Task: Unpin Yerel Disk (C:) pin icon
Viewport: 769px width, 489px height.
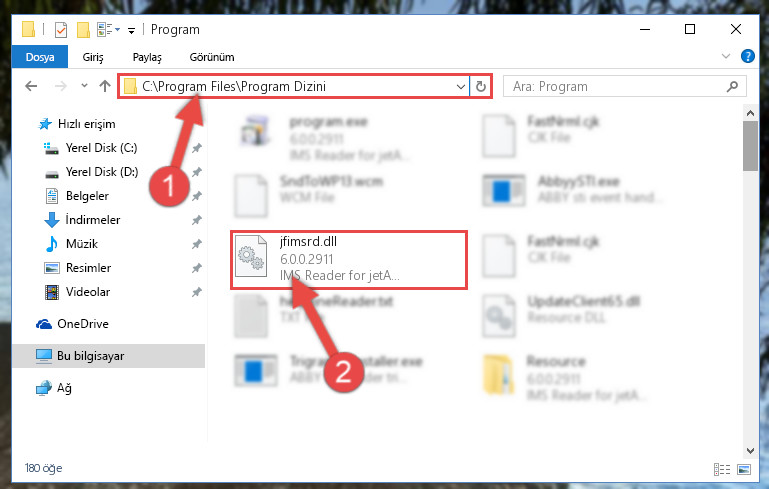Action: pyautogui.click(x=197, y=148)
